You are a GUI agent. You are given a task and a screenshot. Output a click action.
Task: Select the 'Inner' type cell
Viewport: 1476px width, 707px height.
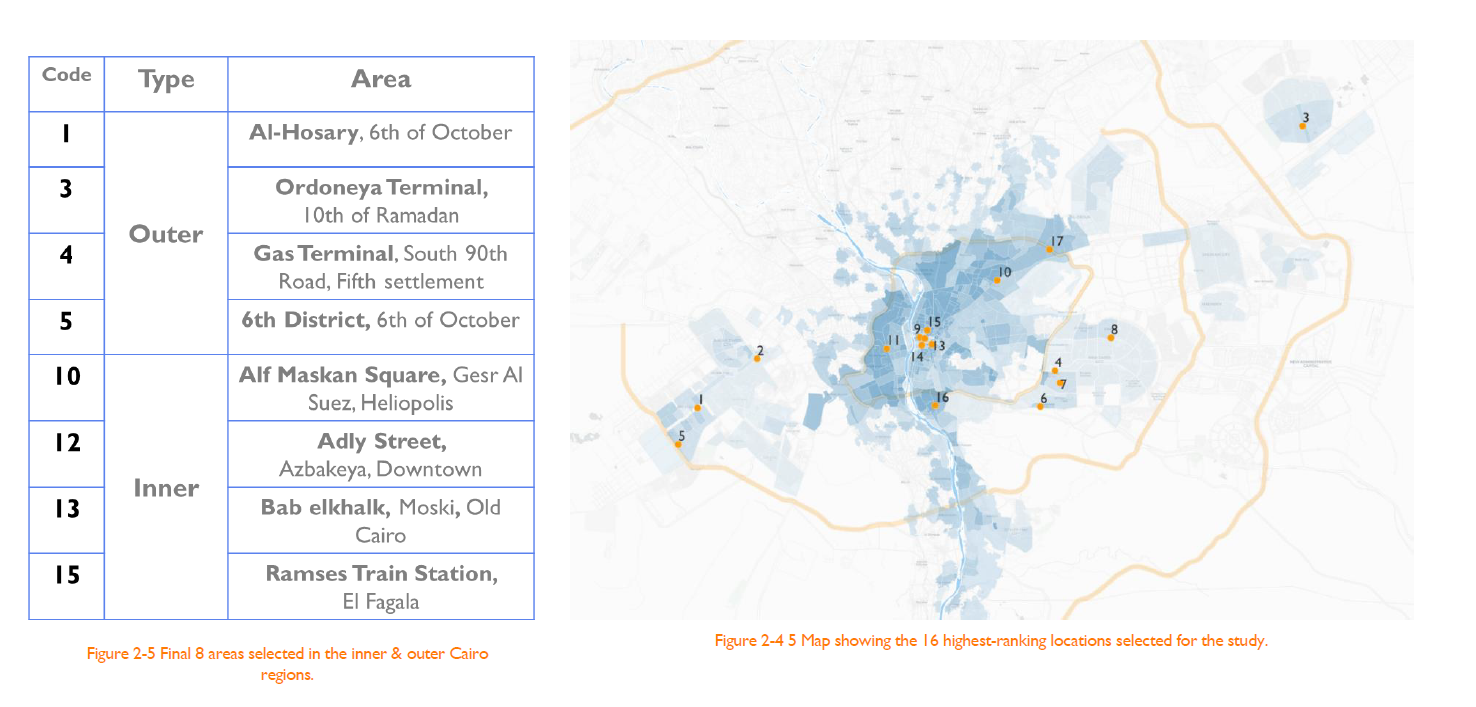[x=166, y=488]
